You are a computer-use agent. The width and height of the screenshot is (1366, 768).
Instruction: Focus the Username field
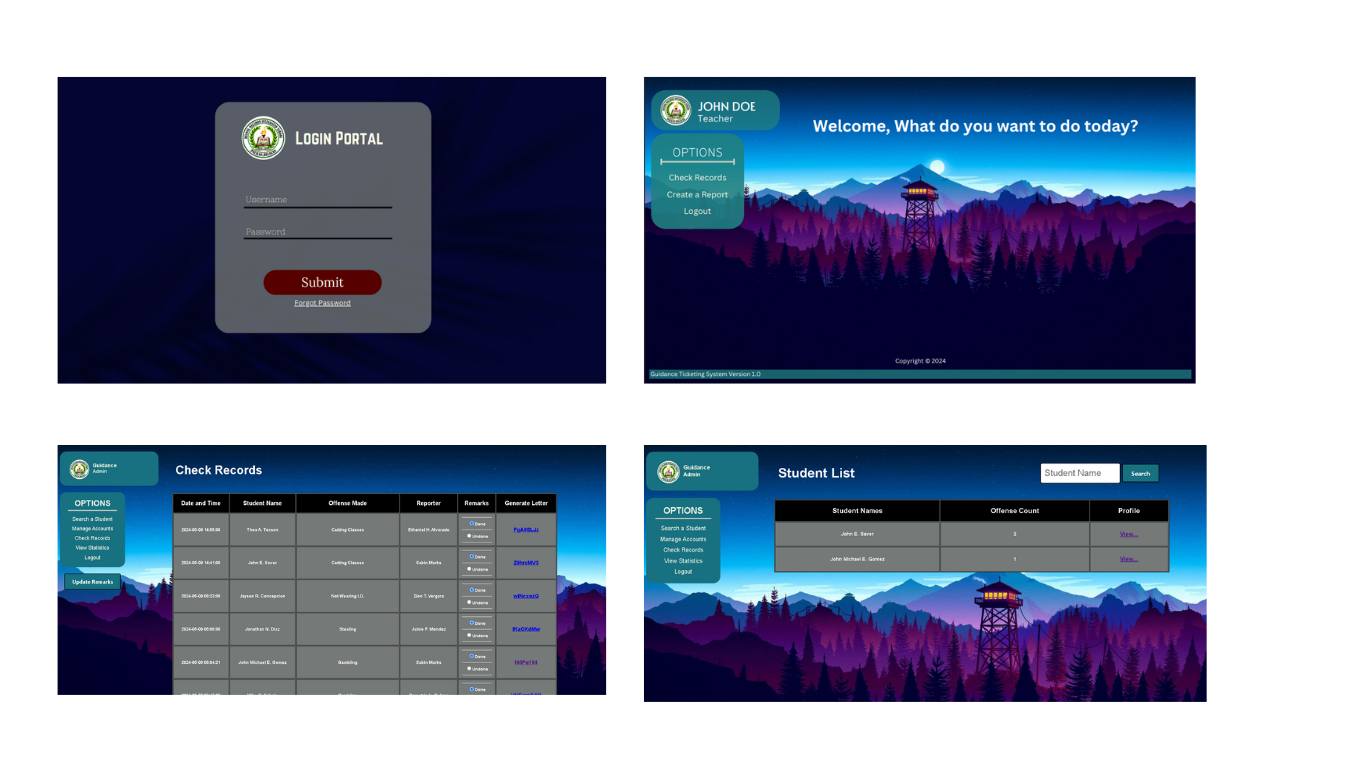[318, 200]
